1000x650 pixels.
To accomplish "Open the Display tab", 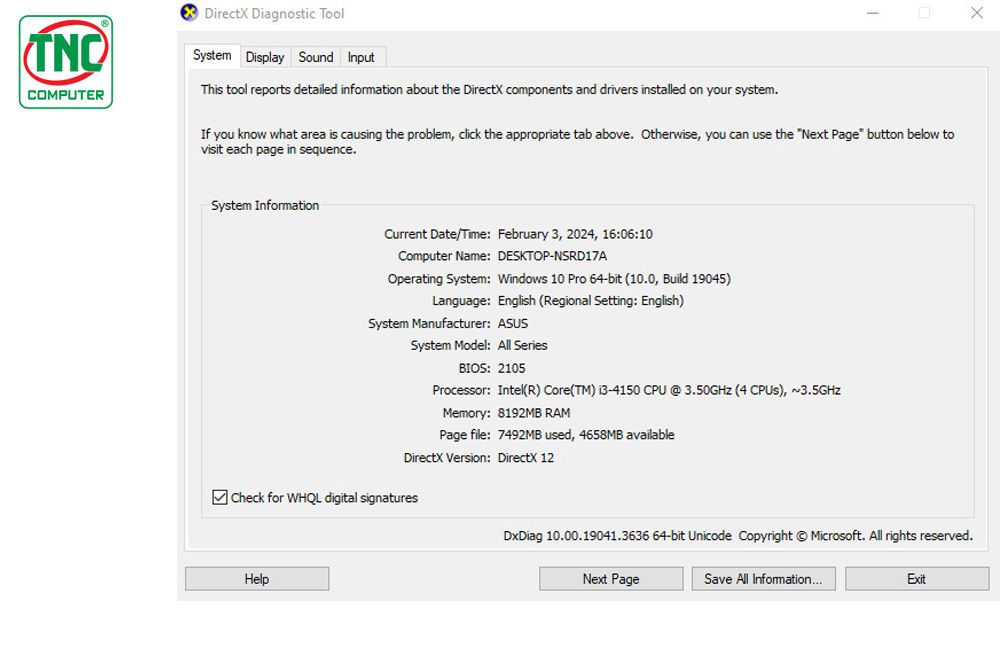I will click(265, 57).
